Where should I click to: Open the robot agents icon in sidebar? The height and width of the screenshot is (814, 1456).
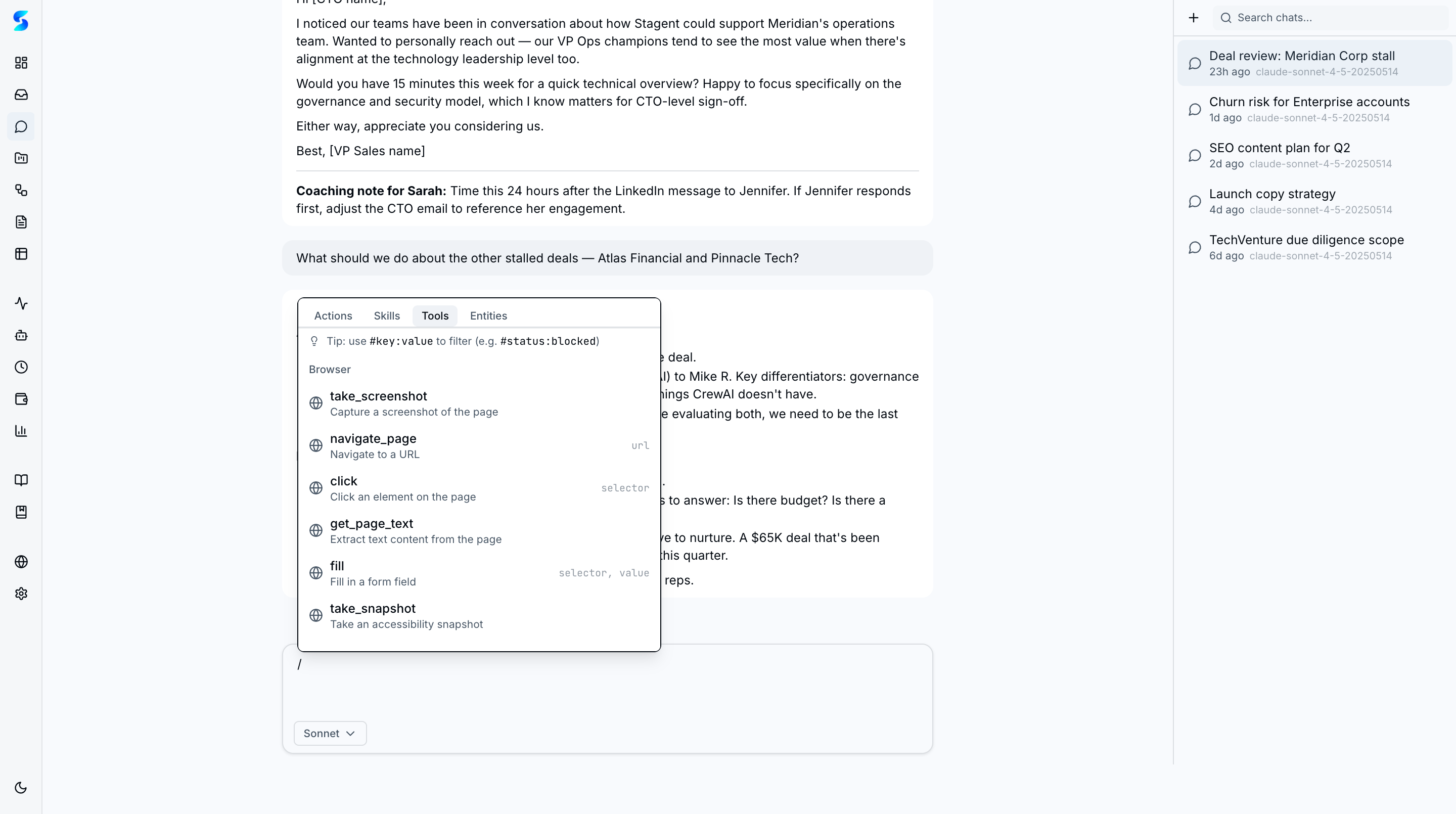(21, 335)
